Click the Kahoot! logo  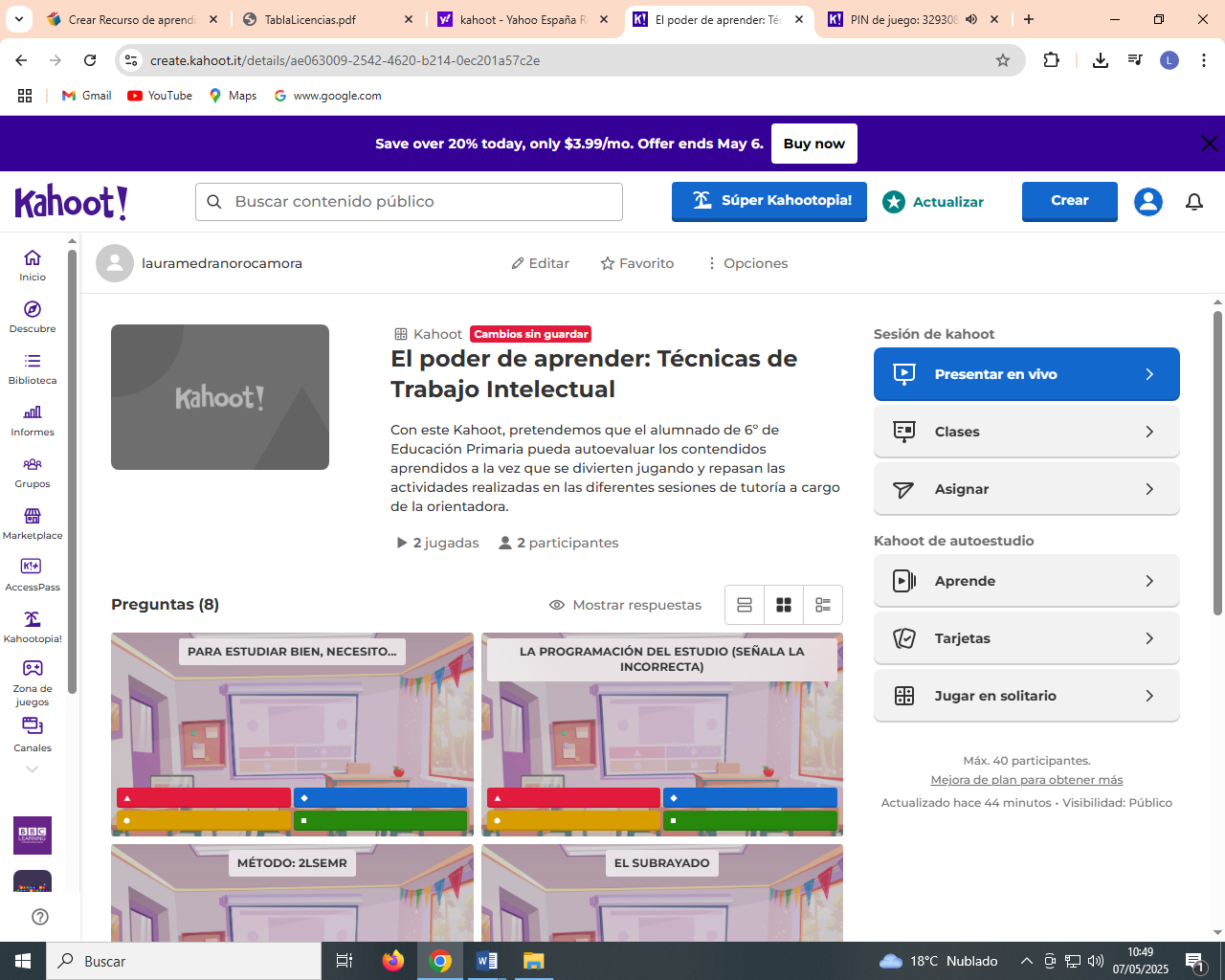pyautogui.click(x=71, y=202)
